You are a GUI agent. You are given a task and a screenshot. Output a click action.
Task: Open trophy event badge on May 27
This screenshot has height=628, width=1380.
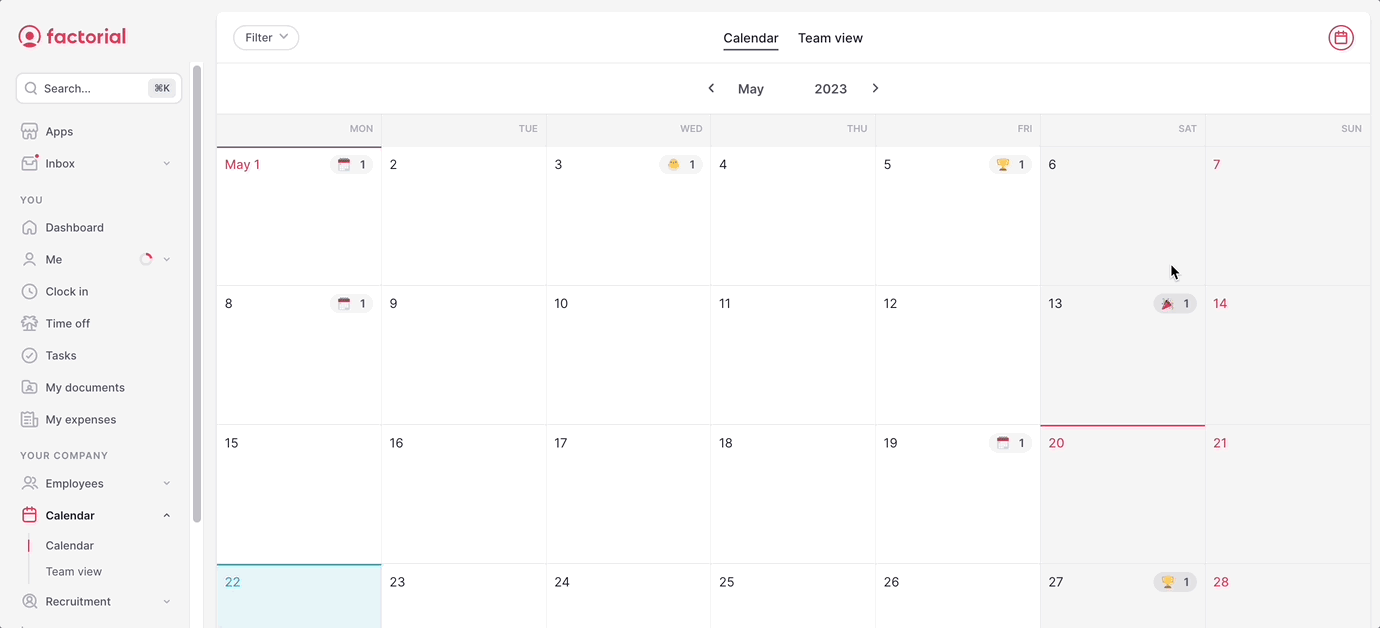pyautogui.click(x=1175, y=581)
